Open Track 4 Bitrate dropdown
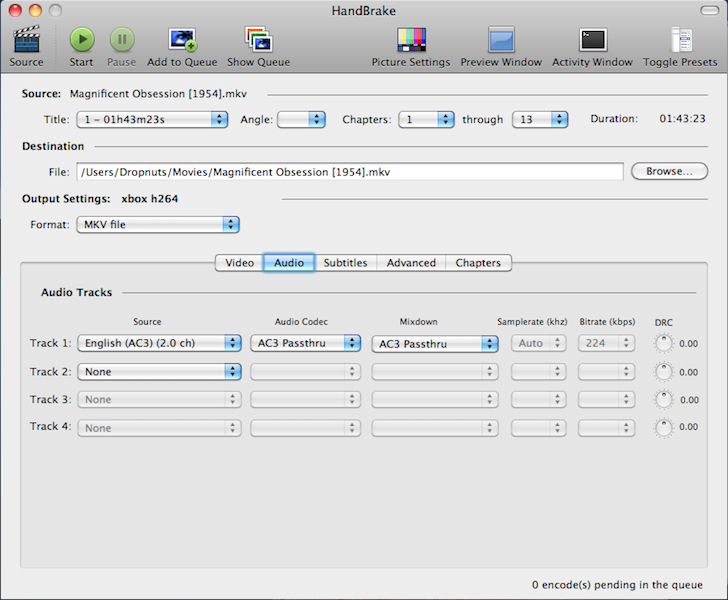 click(606, 428)
